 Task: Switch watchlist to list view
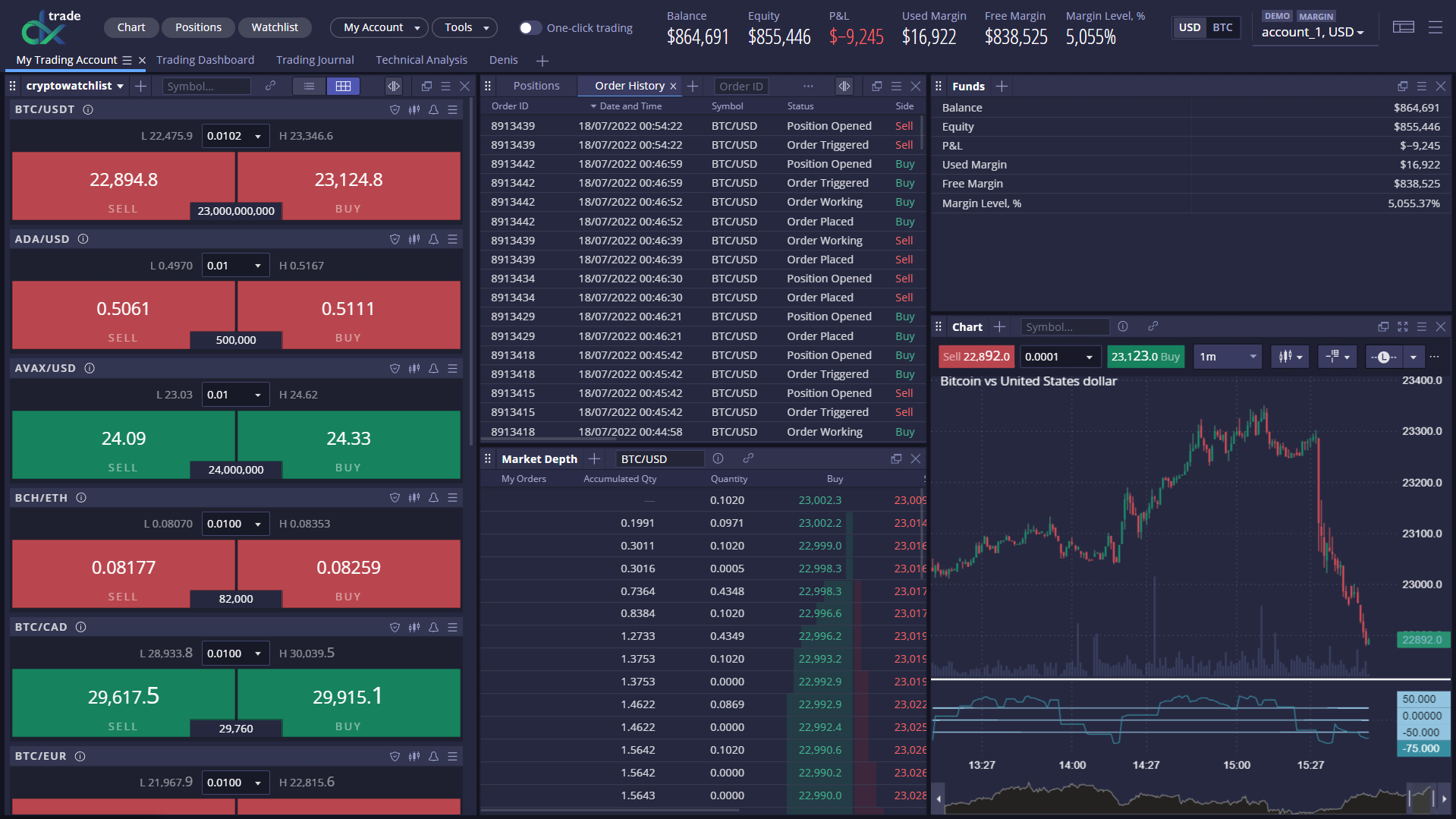click(309, 87)
